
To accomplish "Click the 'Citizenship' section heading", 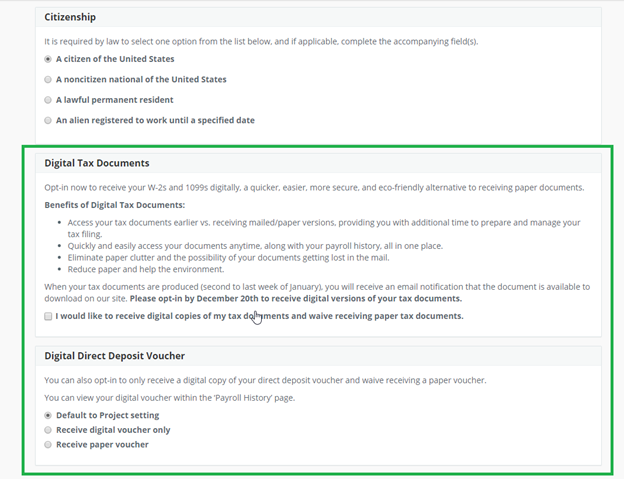I will [x=70, y=17].
